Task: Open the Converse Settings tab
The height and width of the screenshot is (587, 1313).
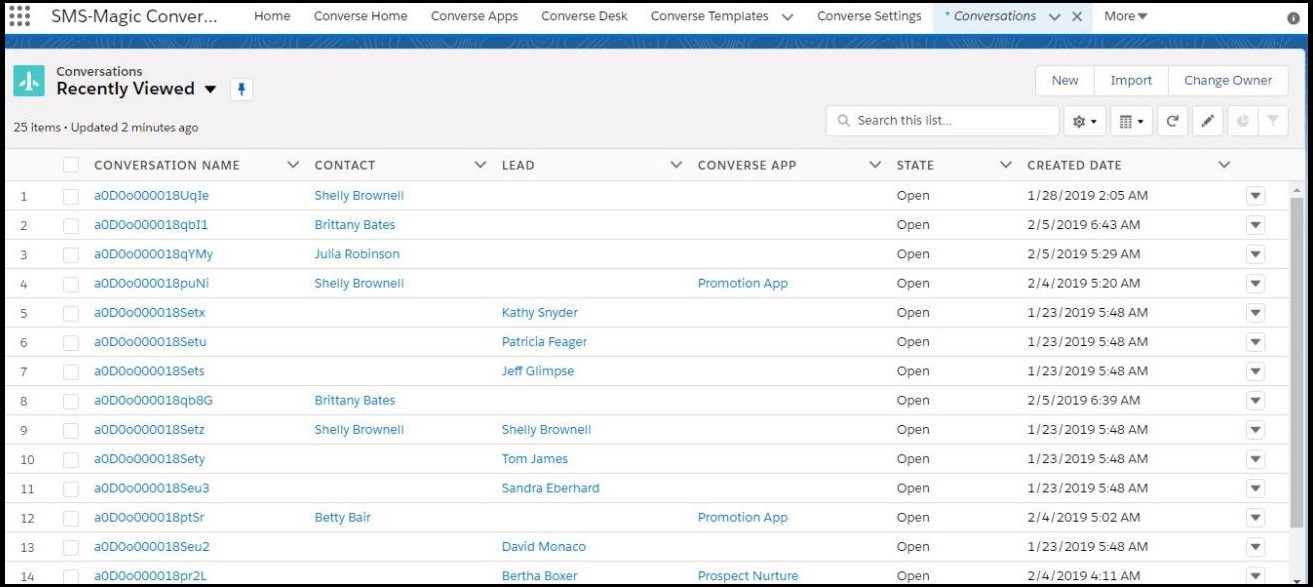Action: (869, 16)
